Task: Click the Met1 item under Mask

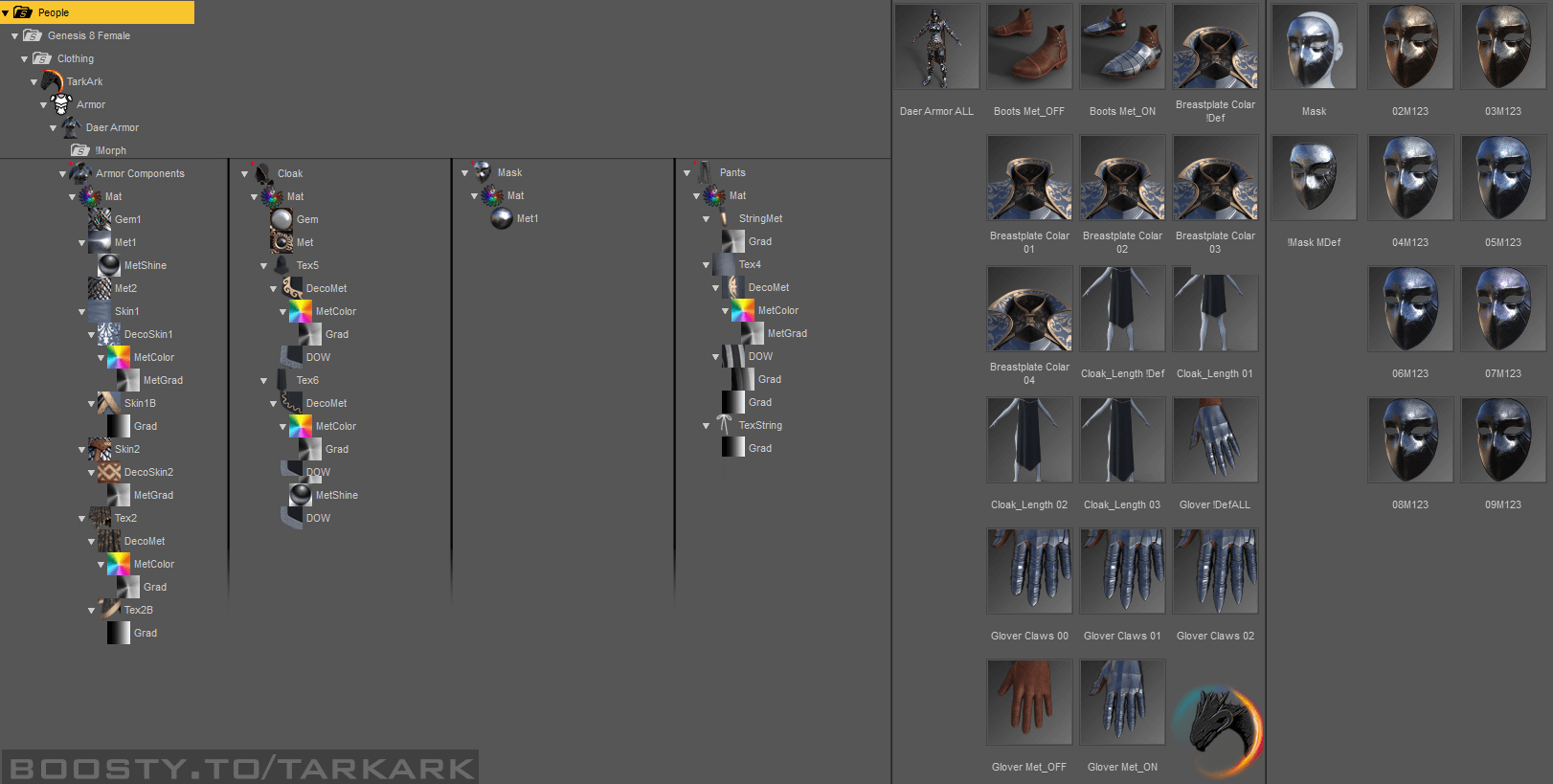Action: point(527,219)
